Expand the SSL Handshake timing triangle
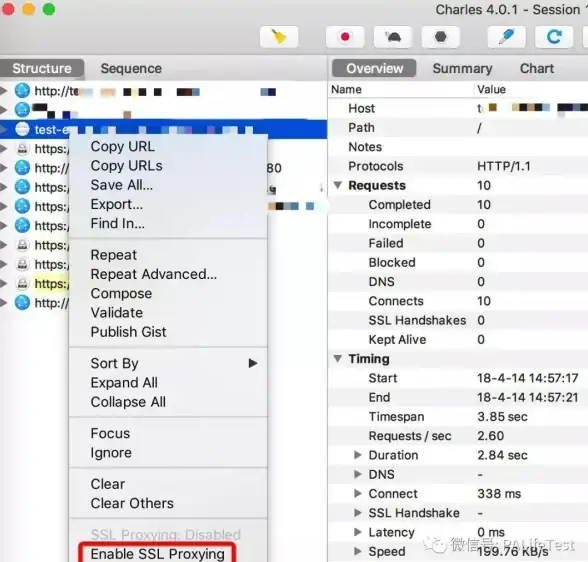Image resolution: width=588 pixels, height=562 pixels. coord(357,513)
